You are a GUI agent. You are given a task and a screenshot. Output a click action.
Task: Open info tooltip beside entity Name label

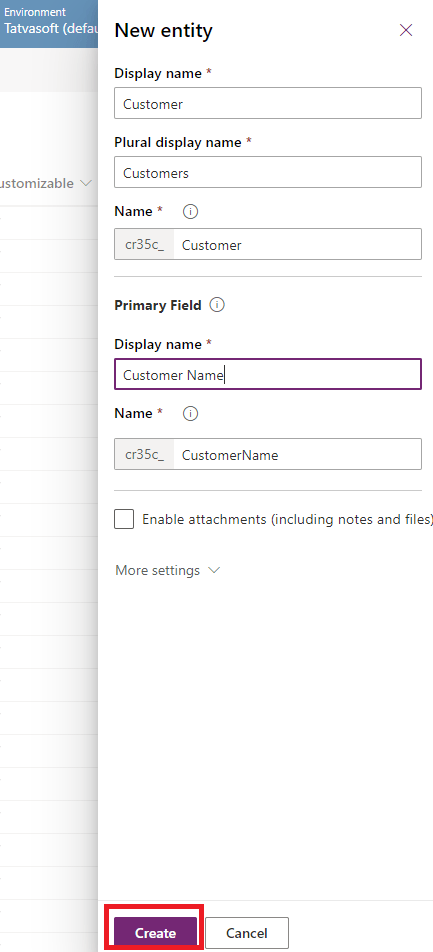tap(191, 211)
